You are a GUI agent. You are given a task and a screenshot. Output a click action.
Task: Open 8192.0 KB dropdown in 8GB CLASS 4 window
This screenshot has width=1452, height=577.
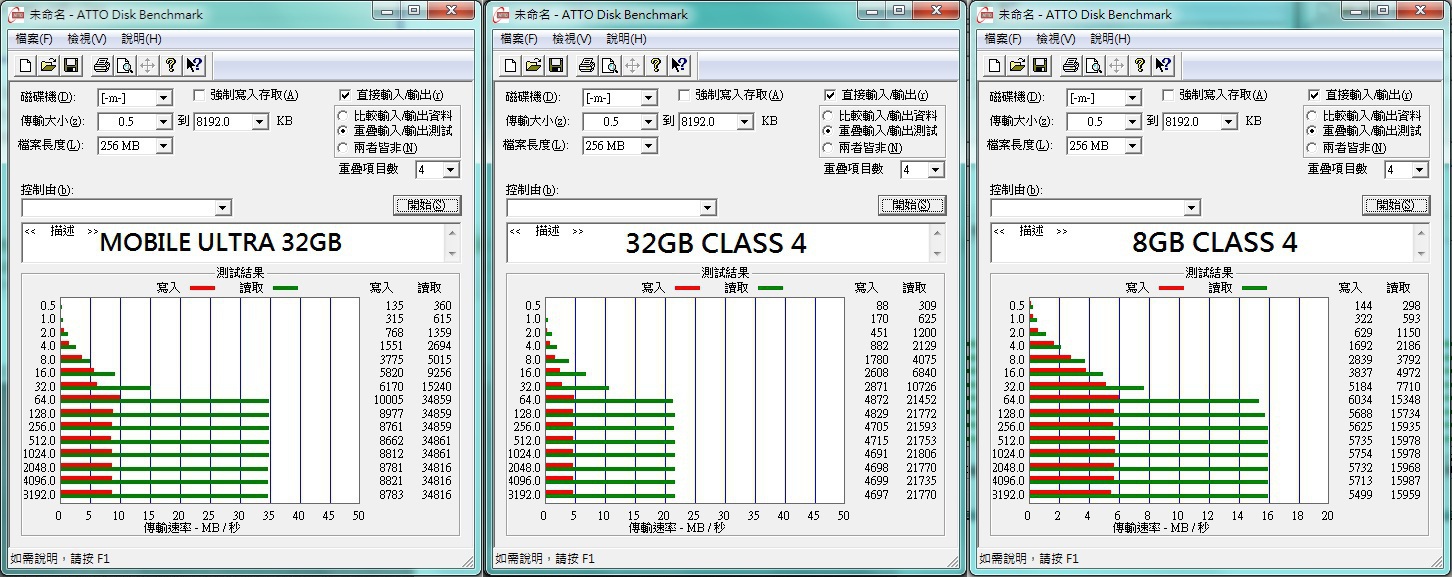[x=1228, y=121]
